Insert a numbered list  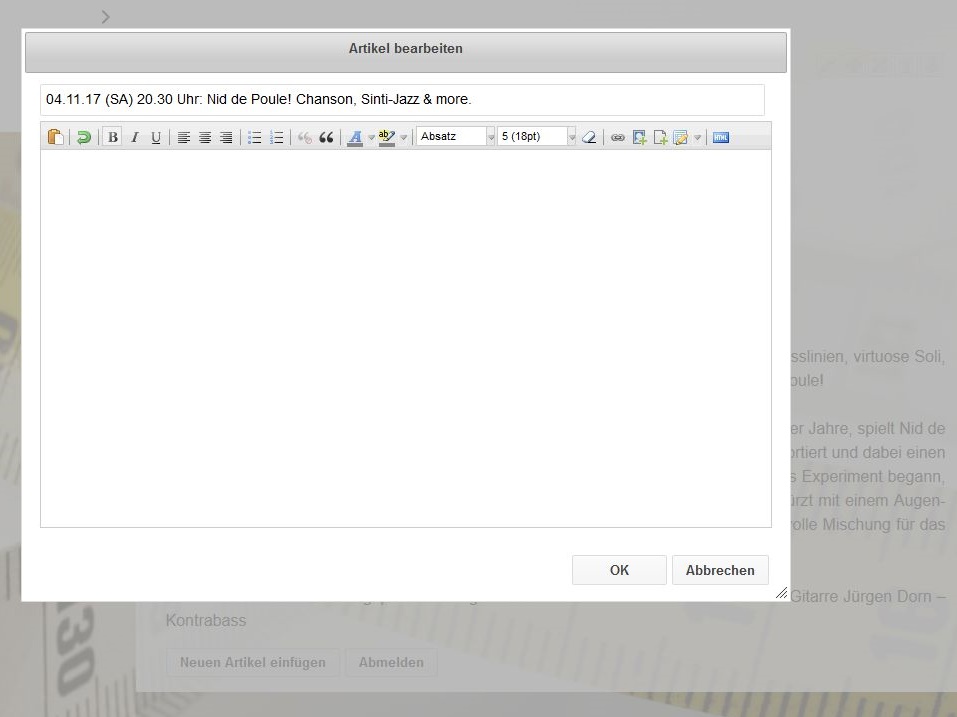click(x=277, y=137)
